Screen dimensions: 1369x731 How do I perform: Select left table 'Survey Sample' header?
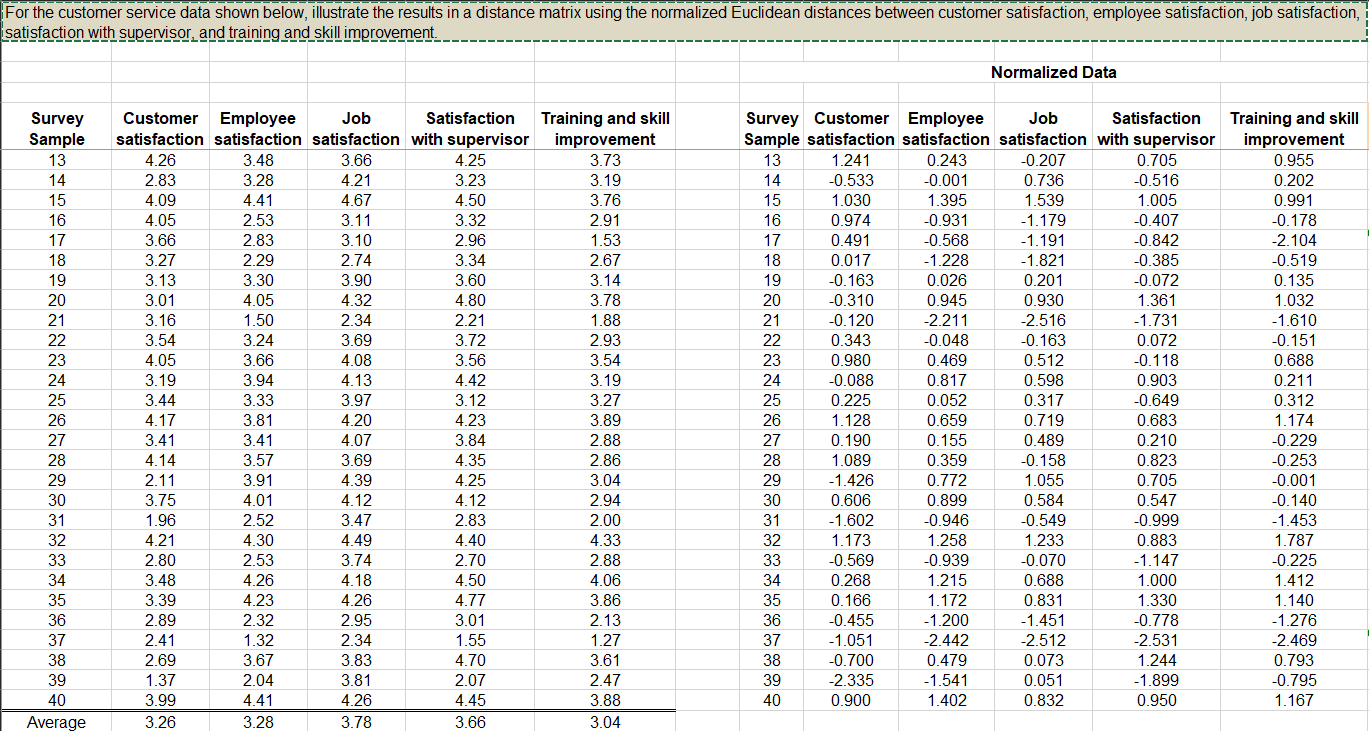coord(57,129)
